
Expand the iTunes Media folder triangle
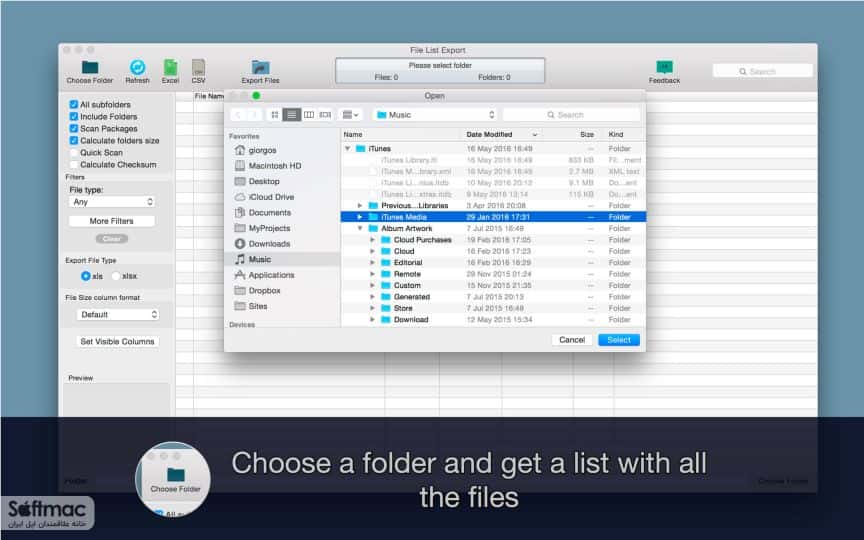360,217
